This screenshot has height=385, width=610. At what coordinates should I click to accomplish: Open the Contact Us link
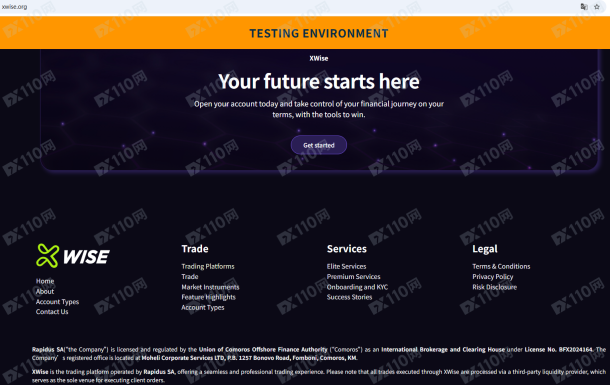tap(52, 312)
